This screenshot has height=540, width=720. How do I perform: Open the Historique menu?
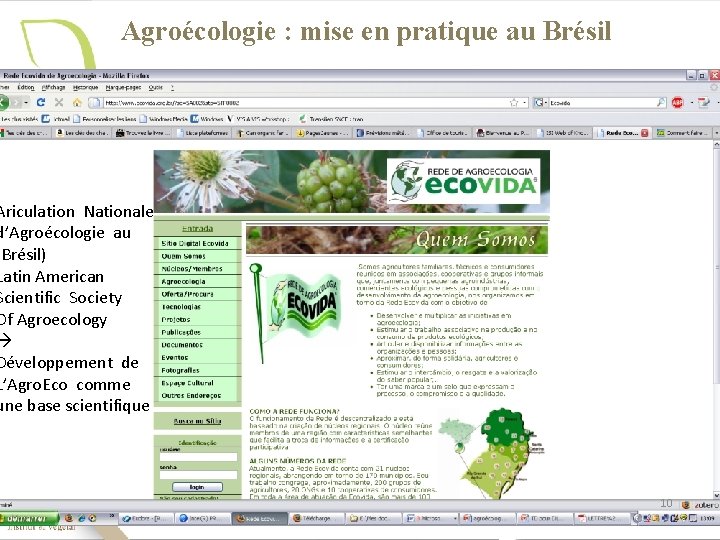[85, 87]
